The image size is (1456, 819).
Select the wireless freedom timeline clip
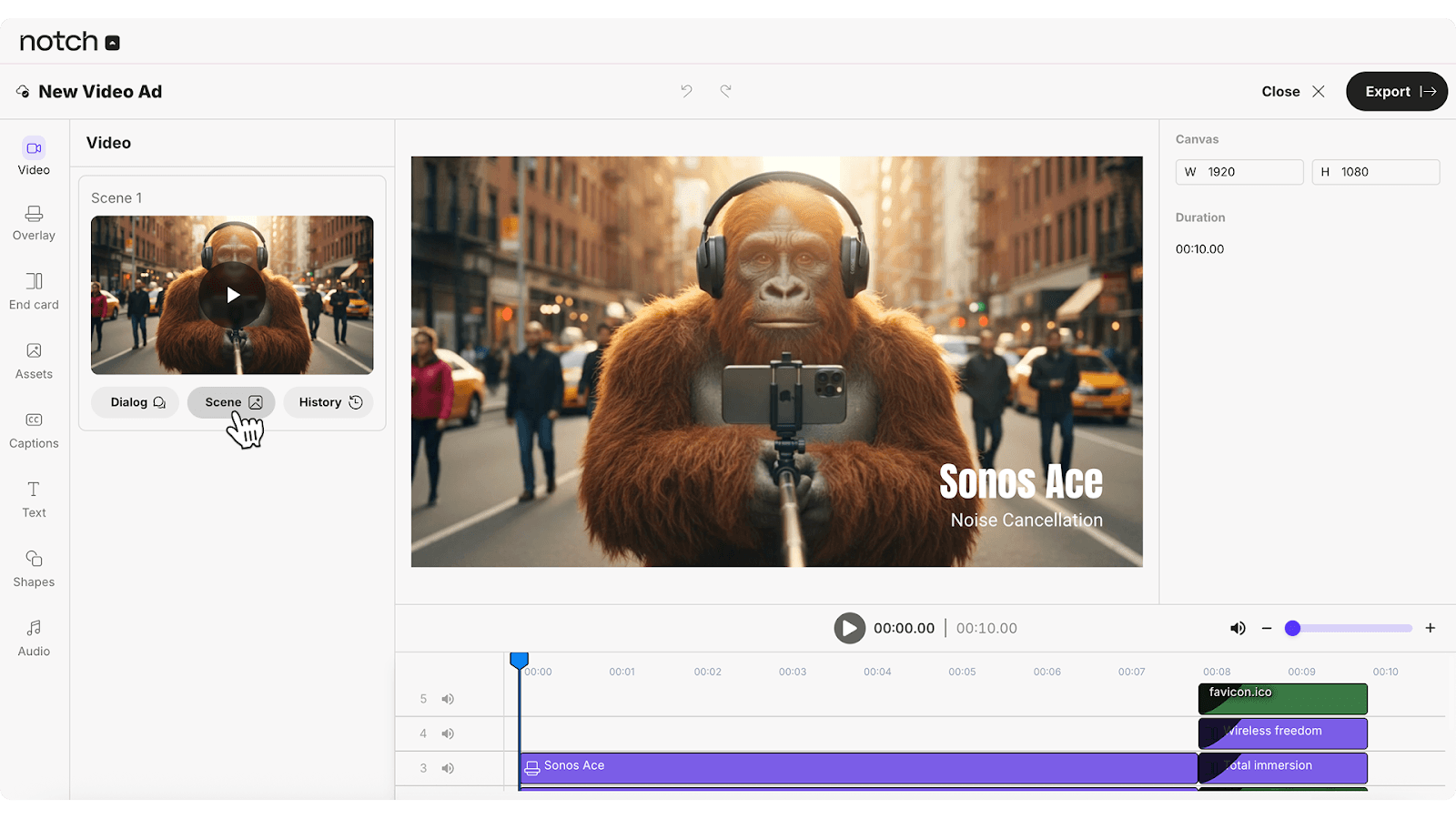coord(1283,733)
